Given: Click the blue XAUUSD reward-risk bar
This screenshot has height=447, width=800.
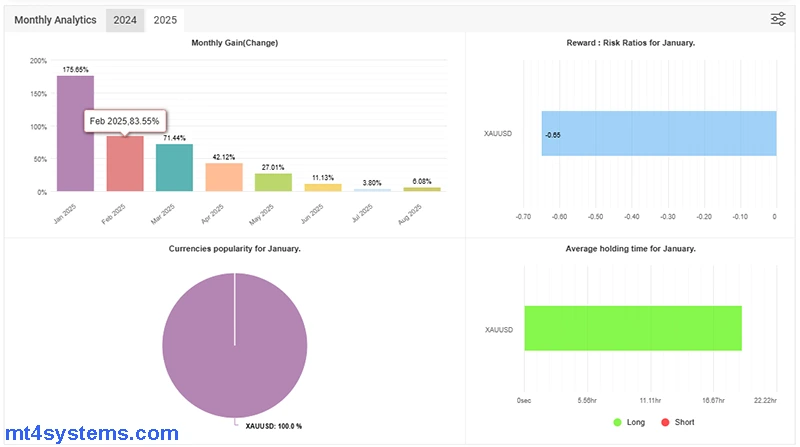Looking at the screenshot, I should click(659, 133).
